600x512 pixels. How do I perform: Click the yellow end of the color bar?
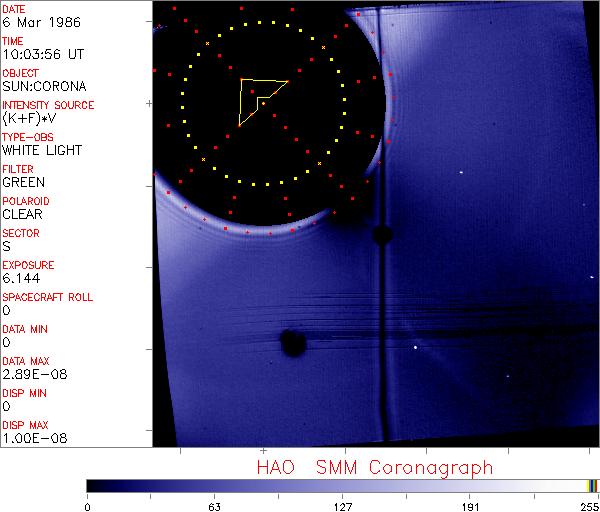[x=589, y=486]
